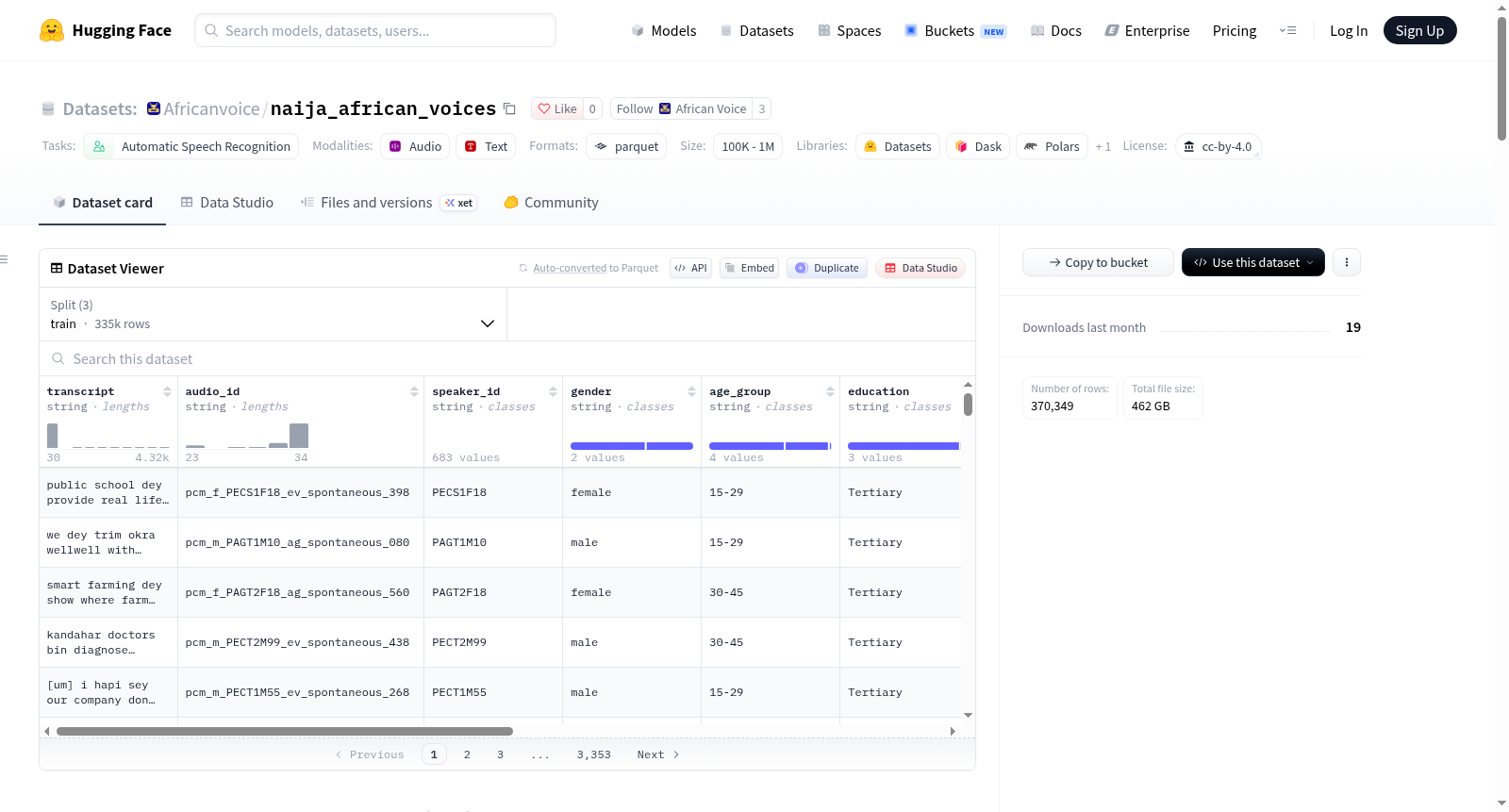Sort the audio_id column using its arrows

click(414, 391)
